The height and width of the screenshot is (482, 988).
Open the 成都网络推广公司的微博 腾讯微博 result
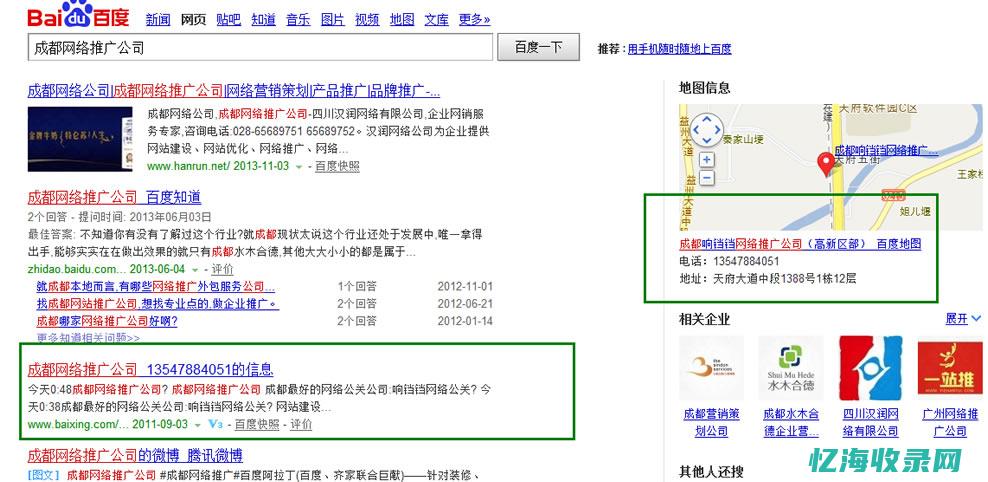coord(135,455)
